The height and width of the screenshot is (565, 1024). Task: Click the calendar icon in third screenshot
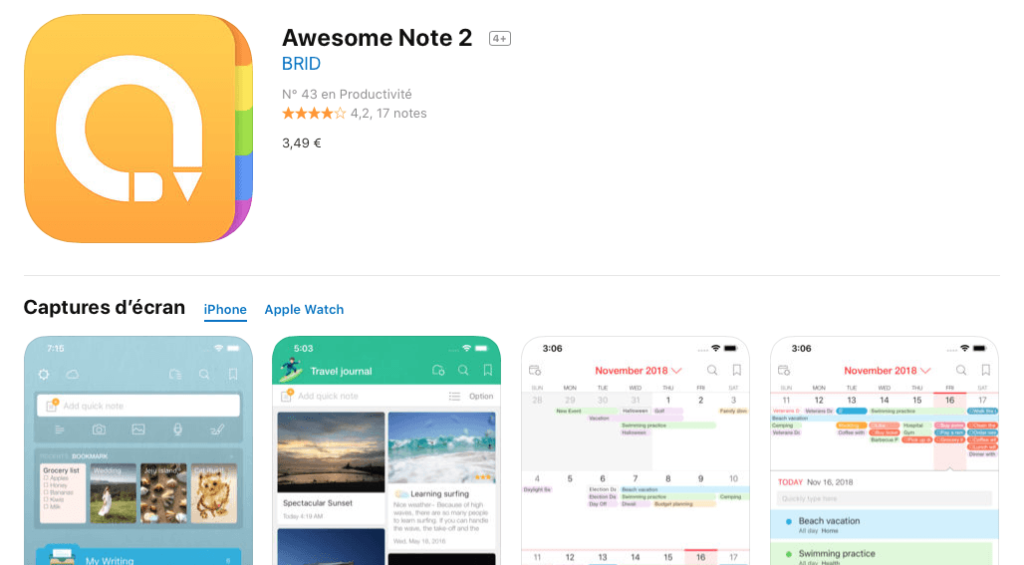535,370
